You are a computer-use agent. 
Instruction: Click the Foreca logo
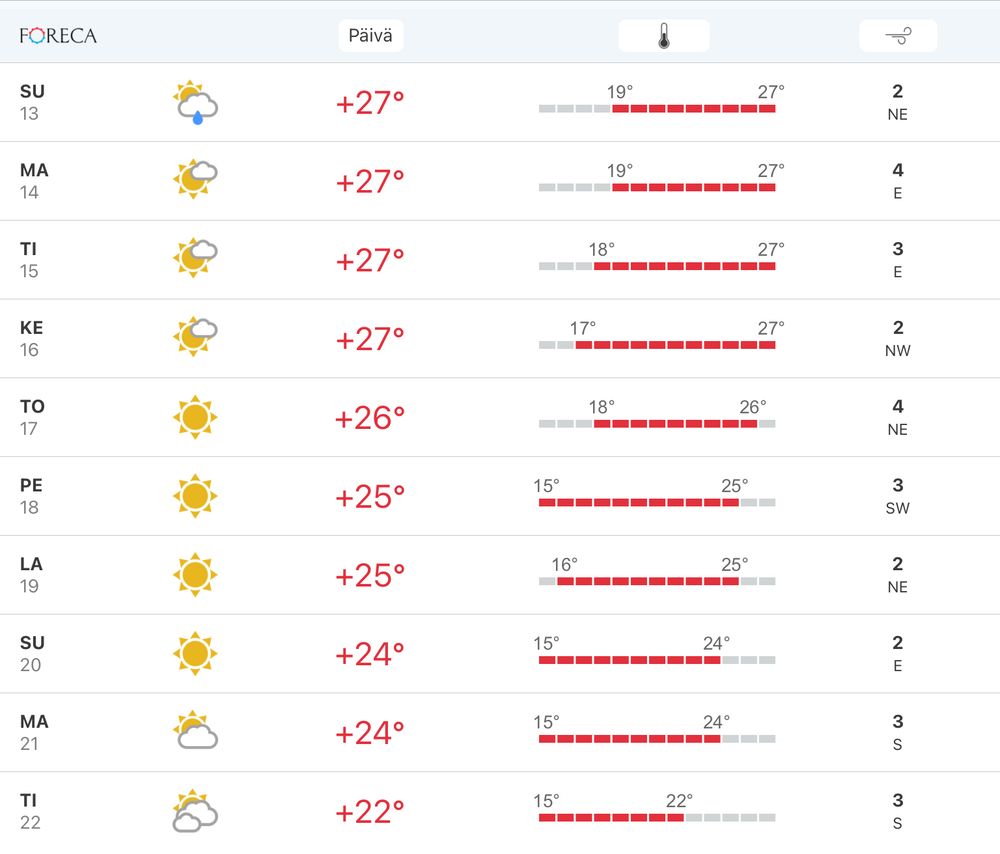pos(58,36)
